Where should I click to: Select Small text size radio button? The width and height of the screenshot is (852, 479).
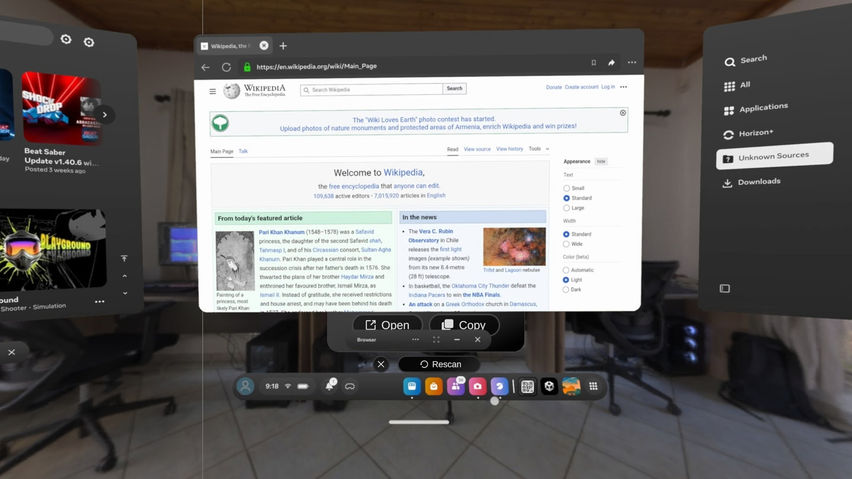(x=566, y=188)
